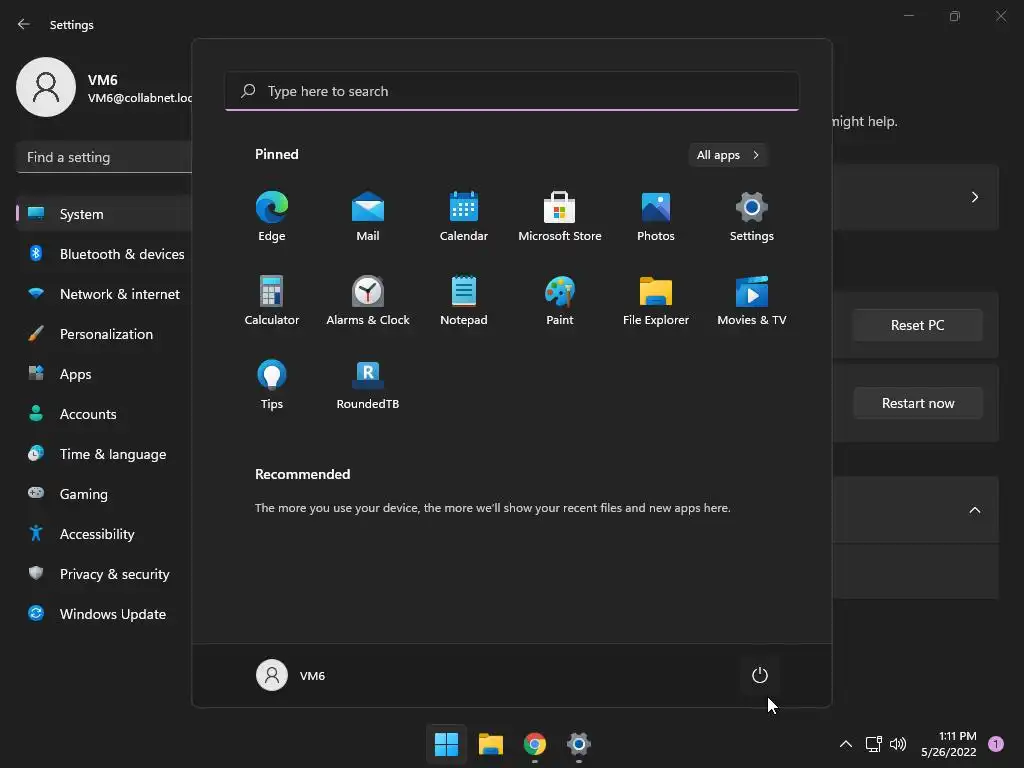This screenshot has width=1024, height=768.
Task: Open Gaming settings category
Action: [104, 494]
